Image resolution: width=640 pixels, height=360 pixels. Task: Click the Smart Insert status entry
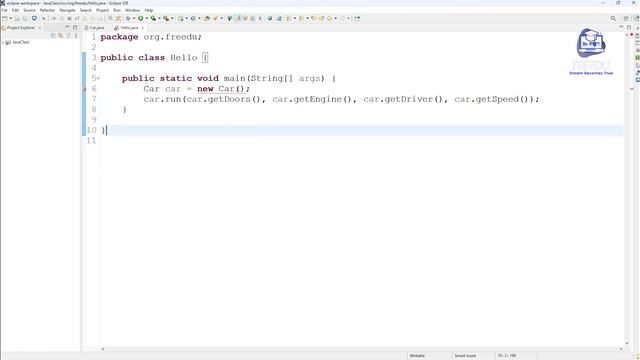pos(465,356)
